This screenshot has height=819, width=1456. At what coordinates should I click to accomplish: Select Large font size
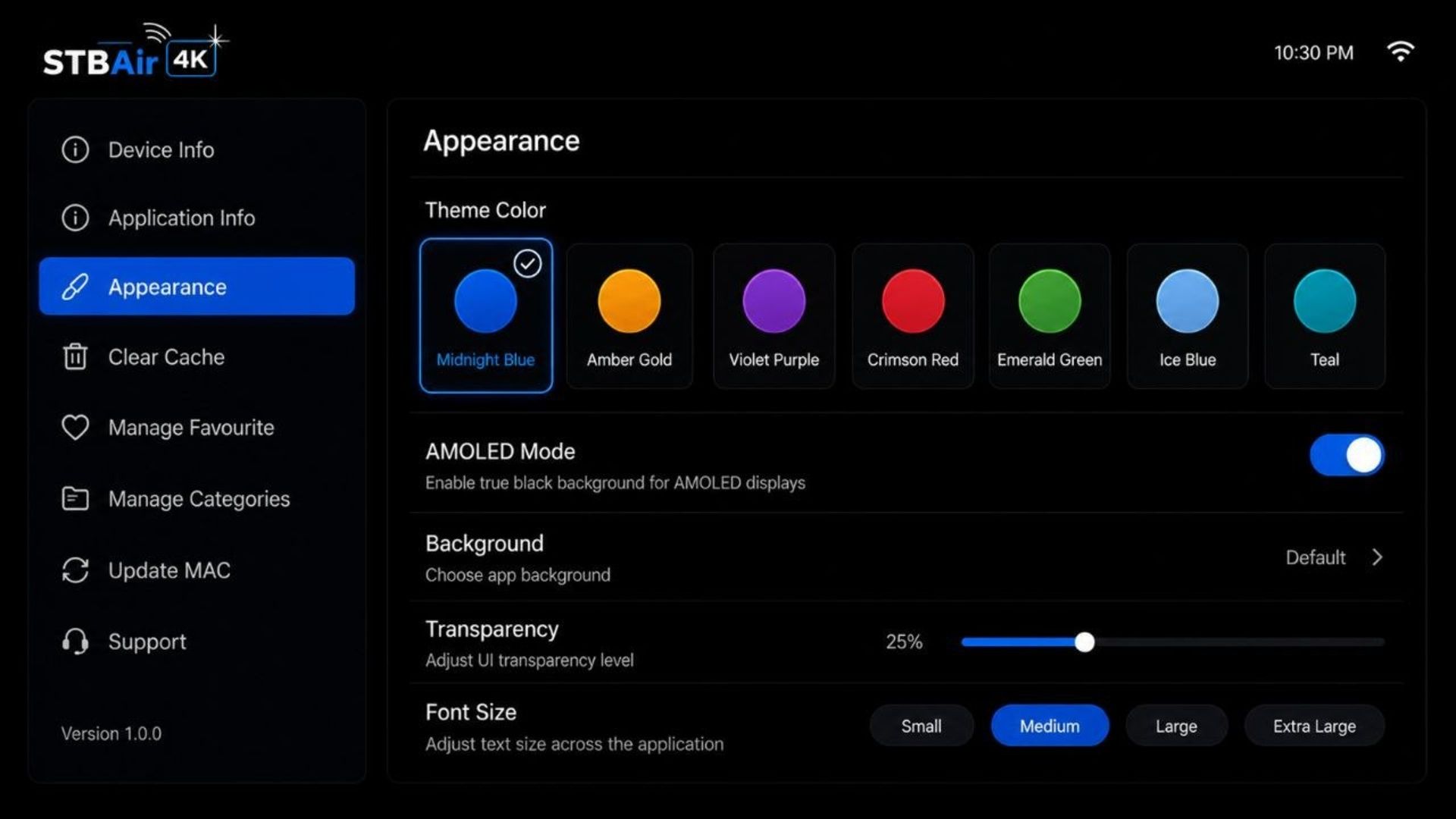1176,726
